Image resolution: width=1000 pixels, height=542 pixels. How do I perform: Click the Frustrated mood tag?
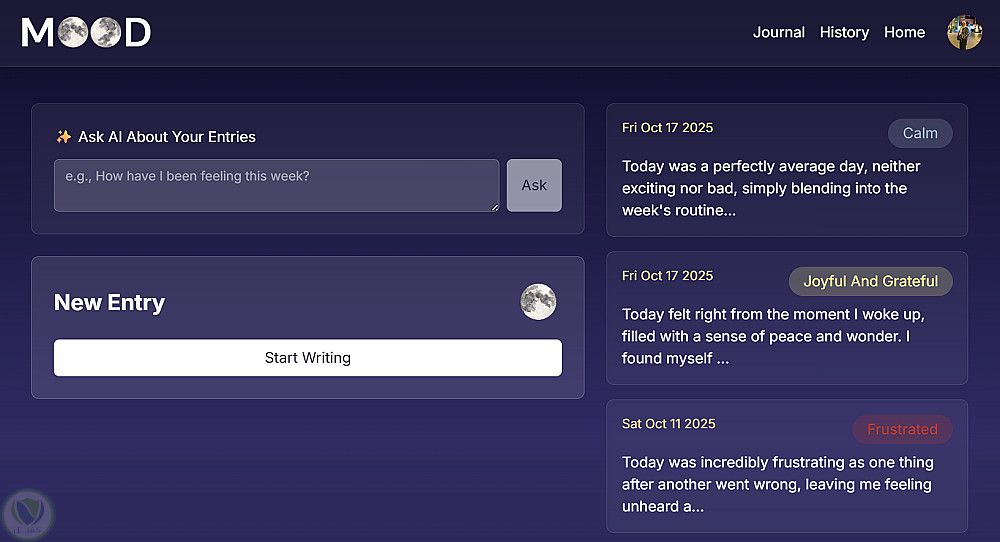902,429
